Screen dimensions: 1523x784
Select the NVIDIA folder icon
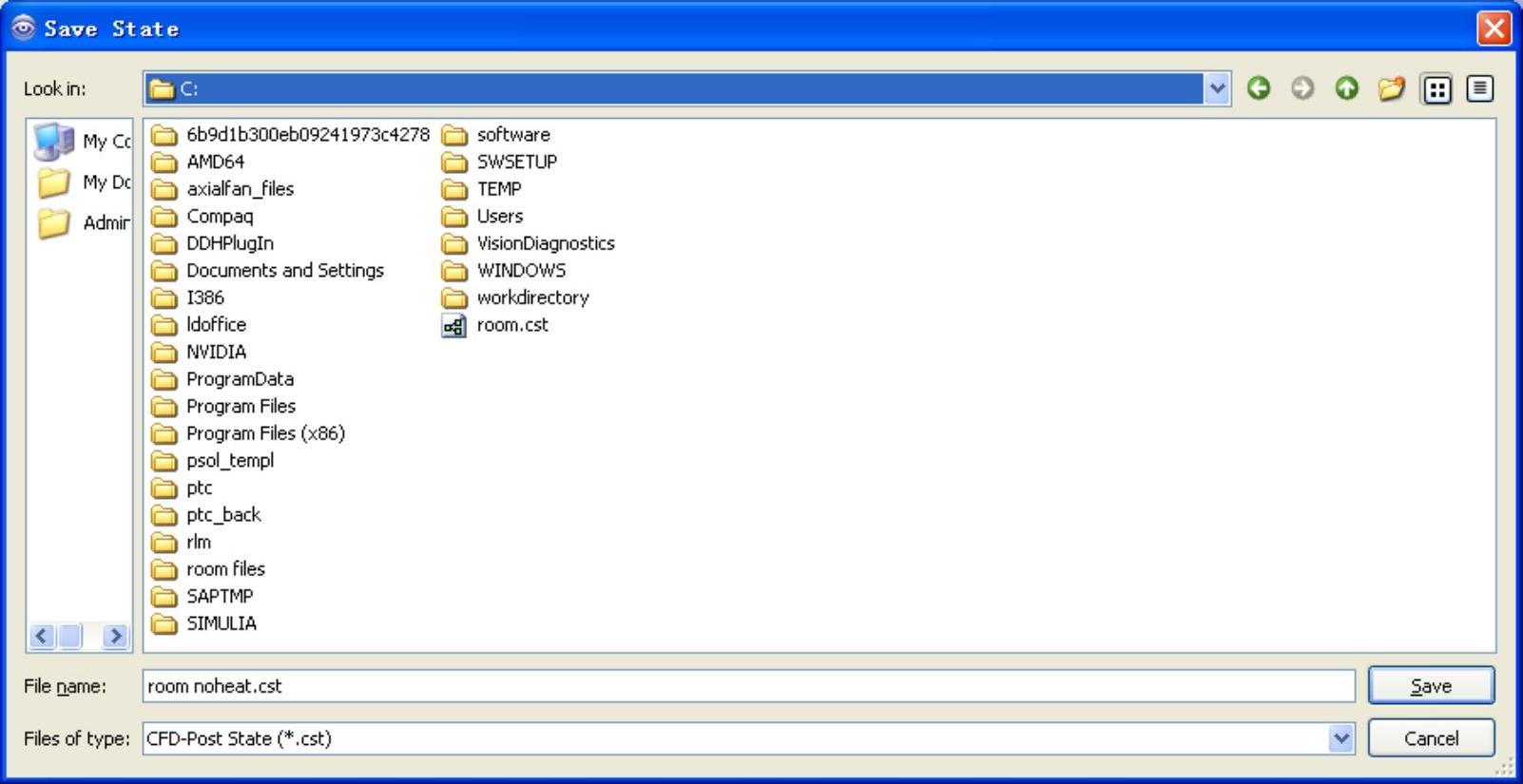coord(164,353)
